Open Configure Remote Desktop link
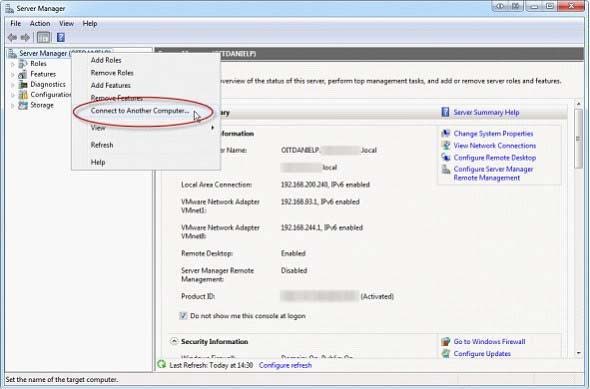 (x=494, y=158)
